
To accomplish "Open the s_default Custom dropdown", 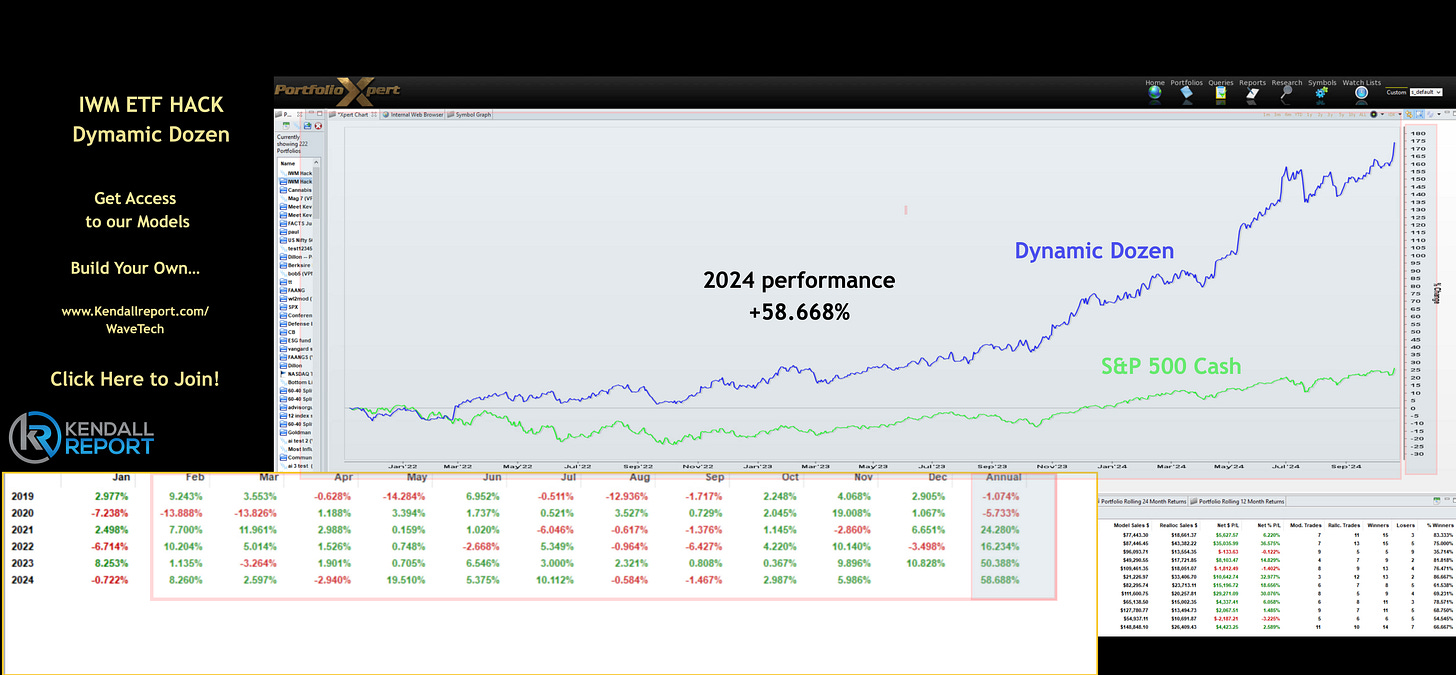I will pos(1426,92).
